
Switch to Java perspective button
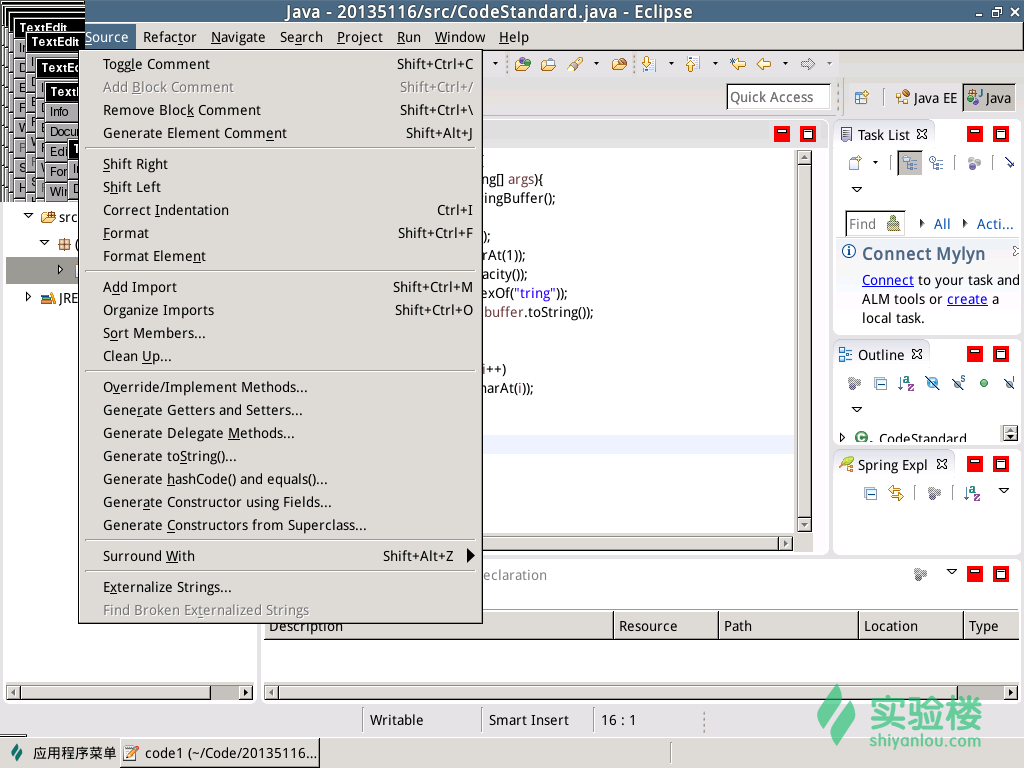coord(989,98)
